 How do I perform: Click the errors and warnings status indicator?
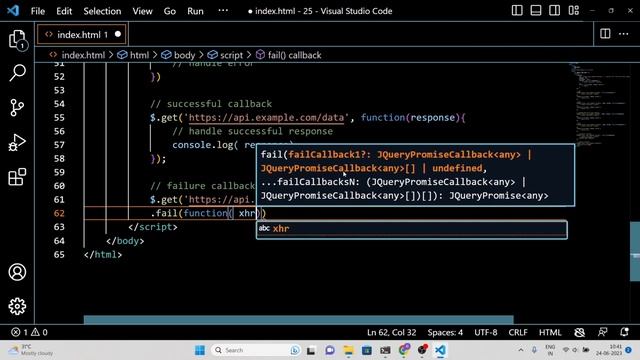click(29, 332)
